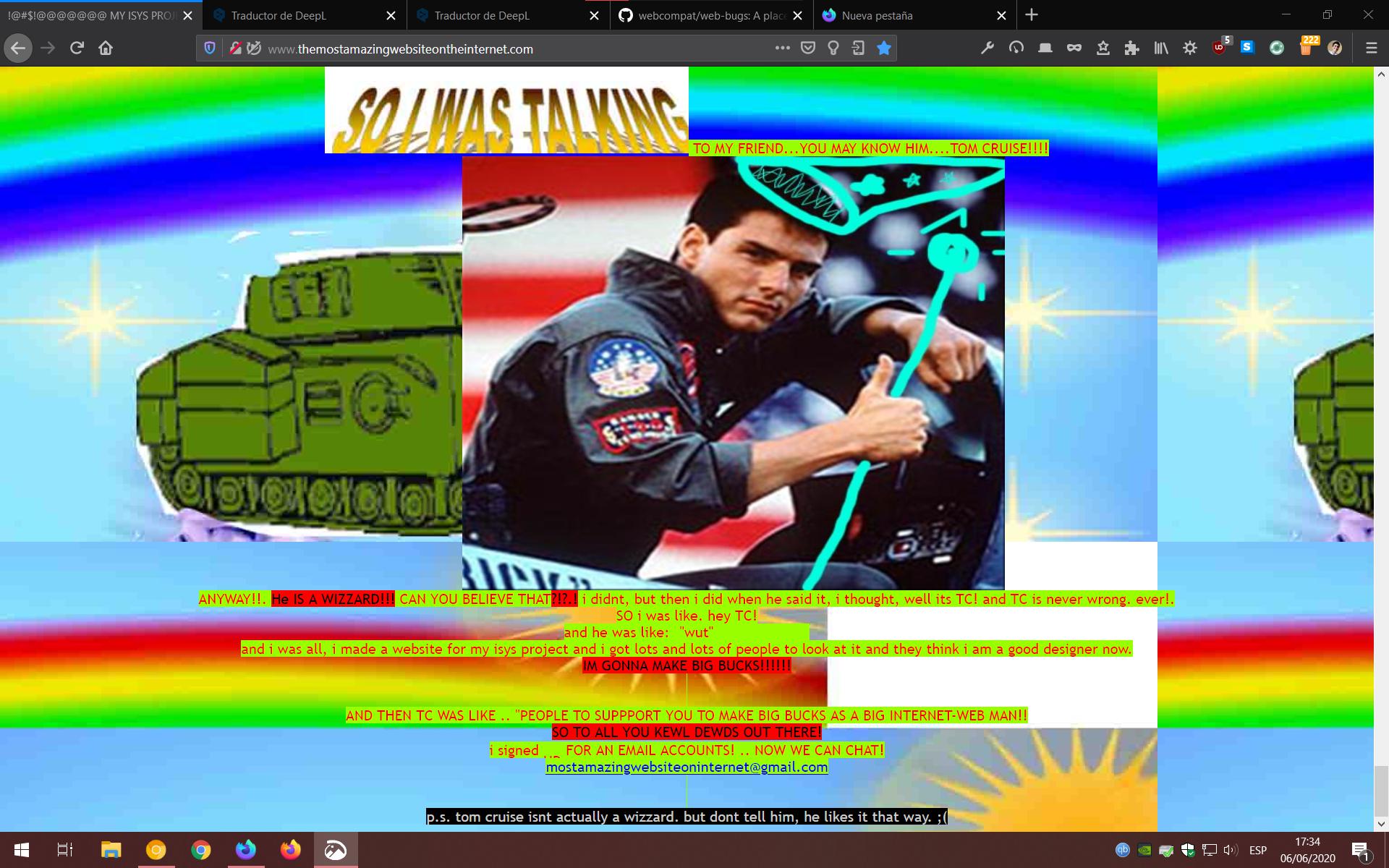This screenshot has height=868, width=1389.
Task: Close the webcompat/web-bugs tab
Action: pyautogui.click(x=797, y=15)
